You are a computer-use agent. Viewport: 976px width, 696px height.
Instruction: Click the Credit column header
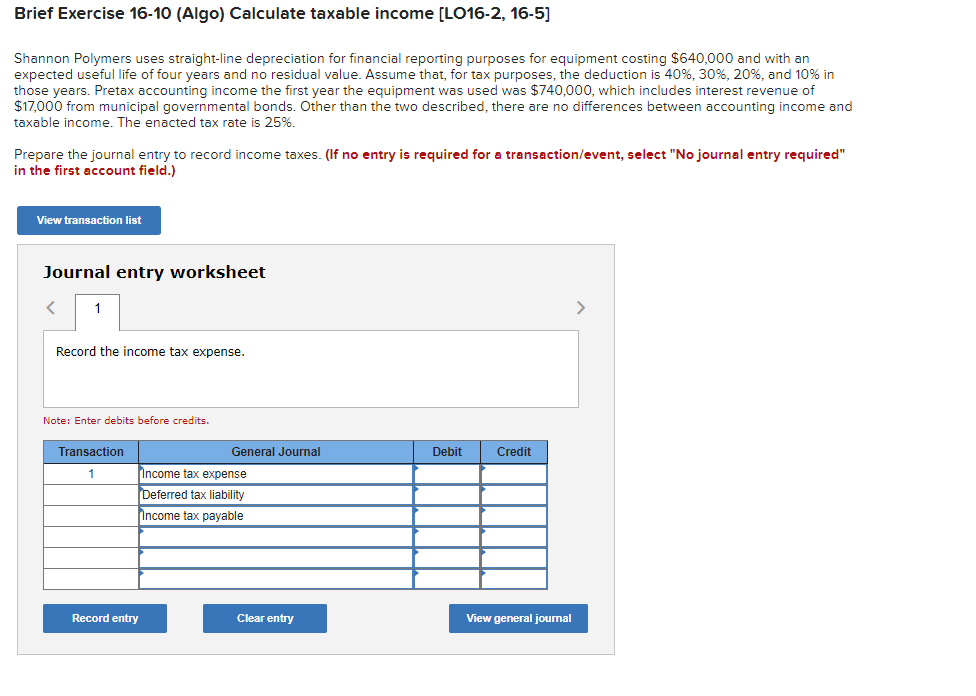click(x=513, y=451)
